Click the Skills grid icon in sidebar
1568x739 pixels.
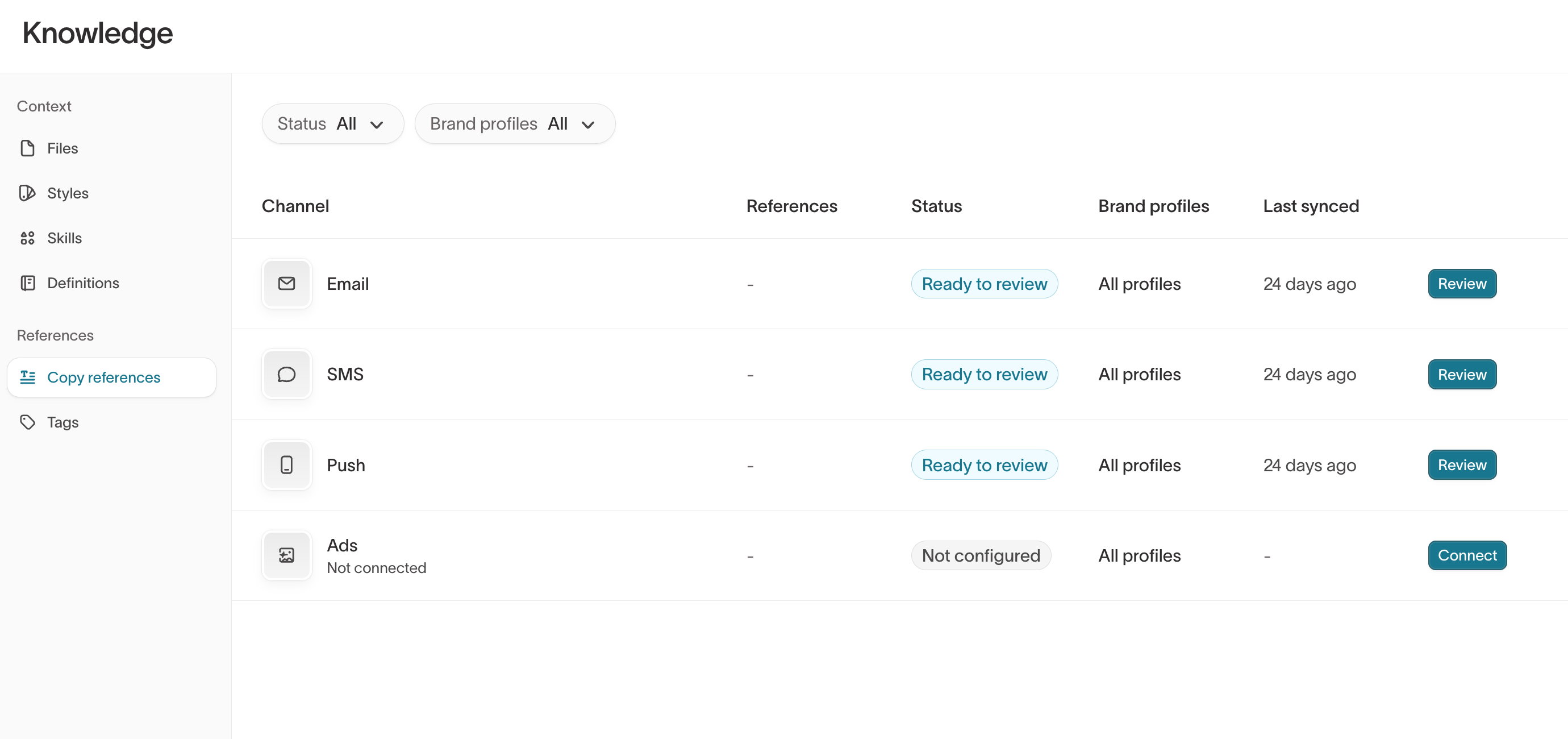click(27, 238)
